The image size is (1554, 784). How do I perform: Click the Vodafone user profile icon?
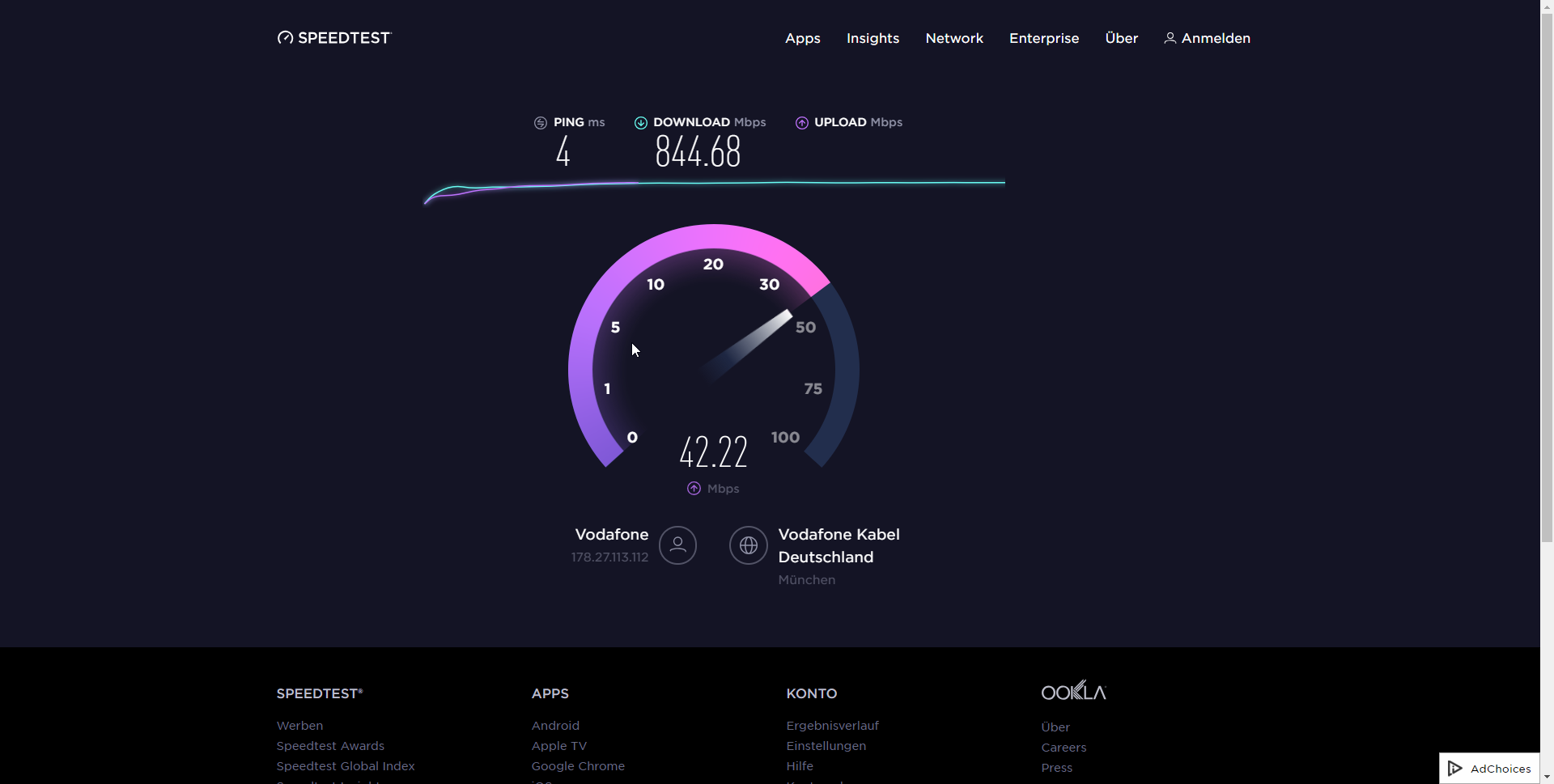[x=677, y=545]
